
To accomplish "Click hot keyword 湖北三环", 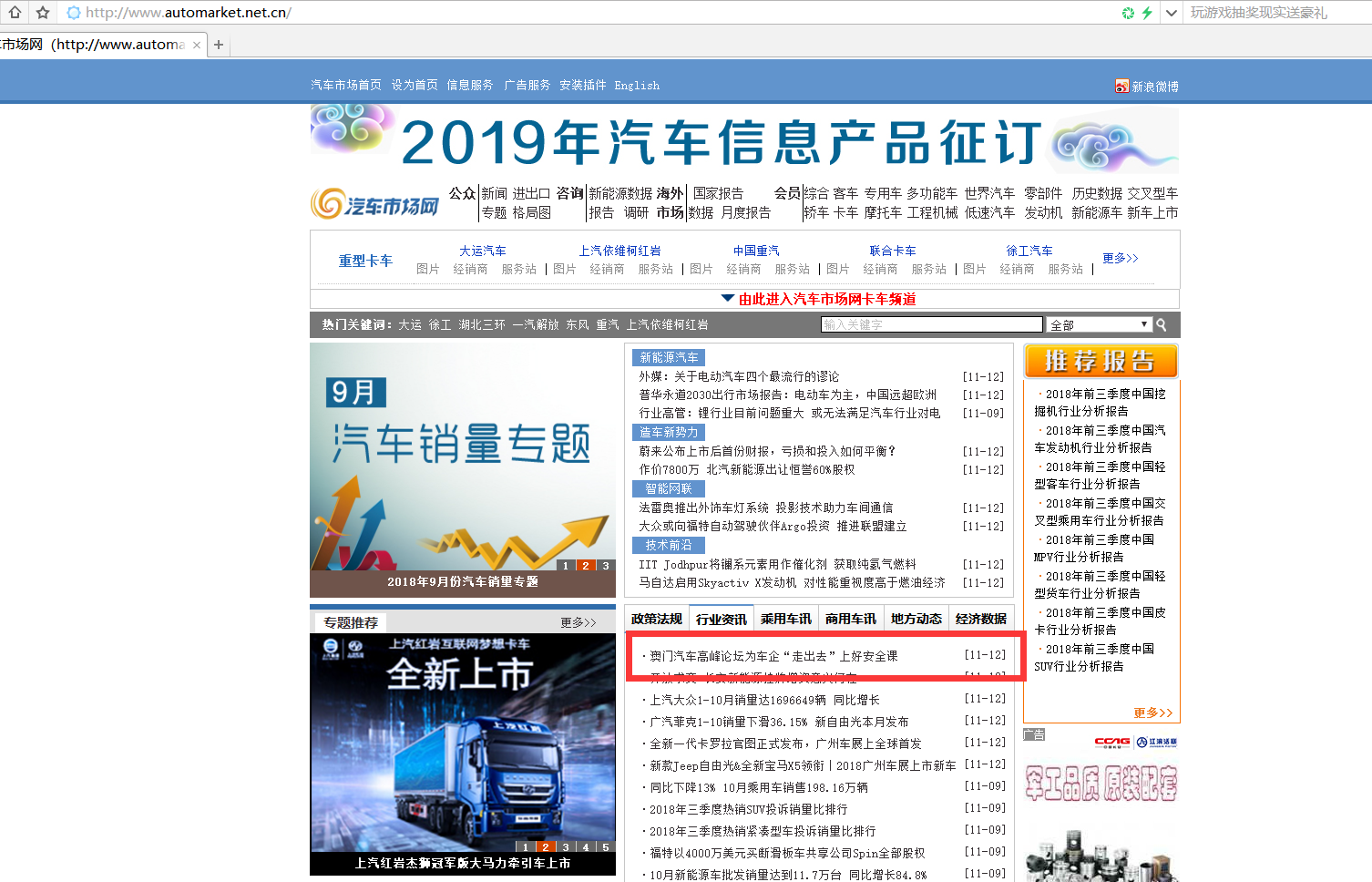I will [x=482, y=324].
